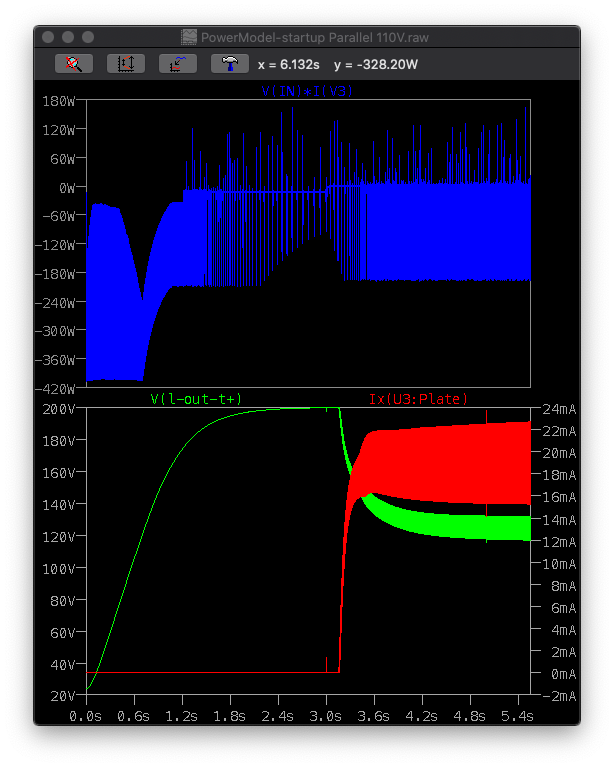Image resolution: width=614 pixels, height=767 pixels.
Task: Click the 60W label on power axis
Action: pos(63,159)
